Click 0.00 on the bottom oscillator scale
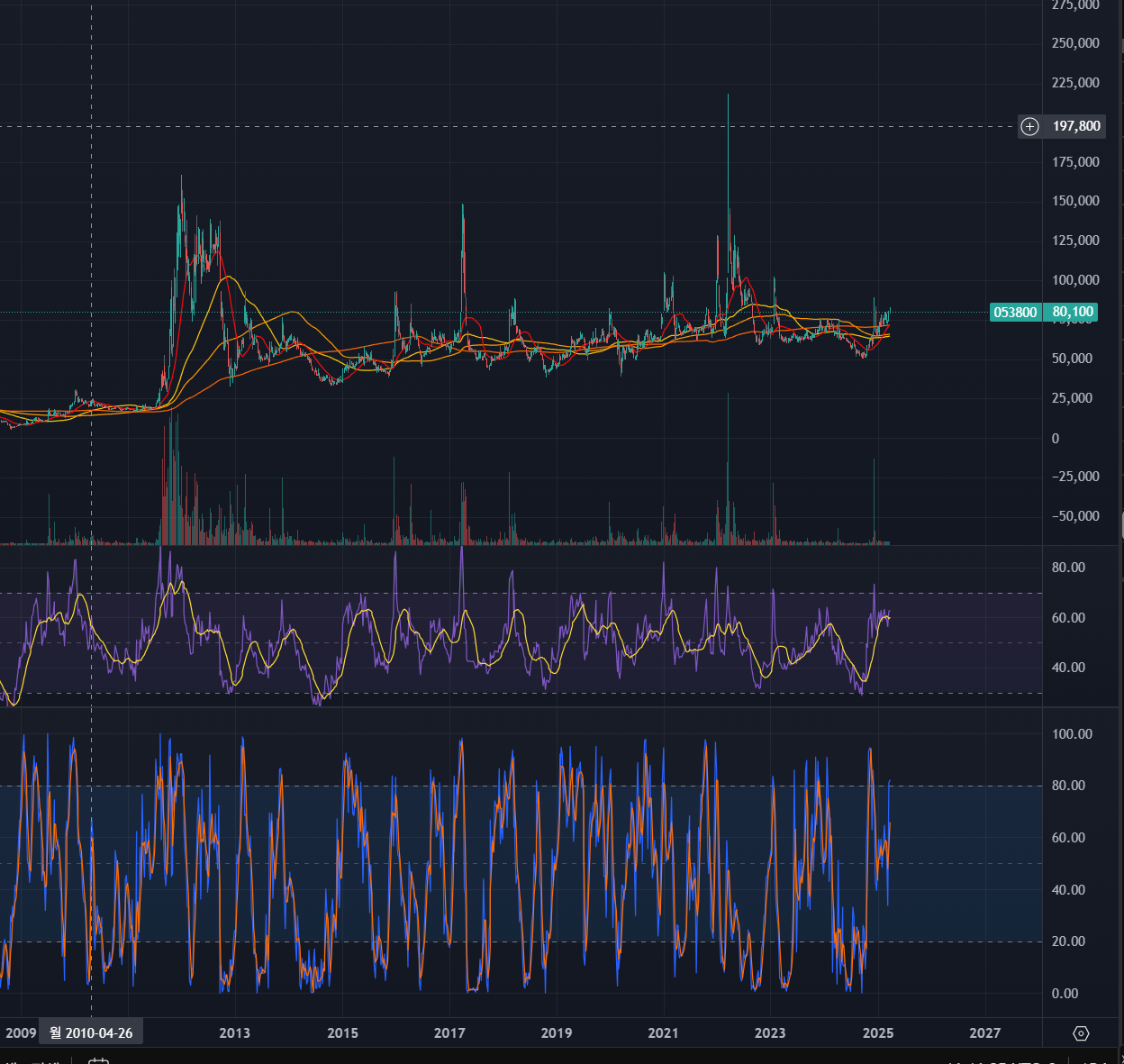The width and height of the screenshot is (1124, 1064). coord(1065,994)
